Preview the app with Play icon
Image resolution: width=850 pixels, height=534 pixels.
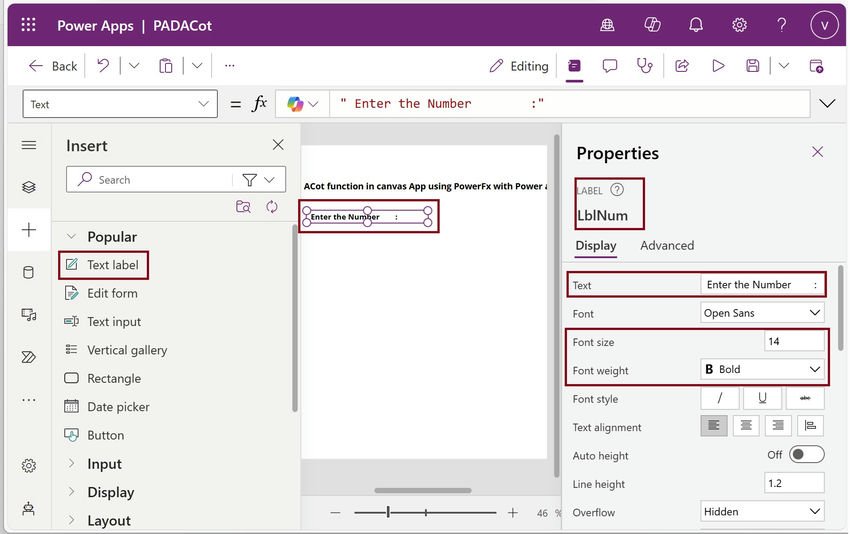click(x=718, y=66)
